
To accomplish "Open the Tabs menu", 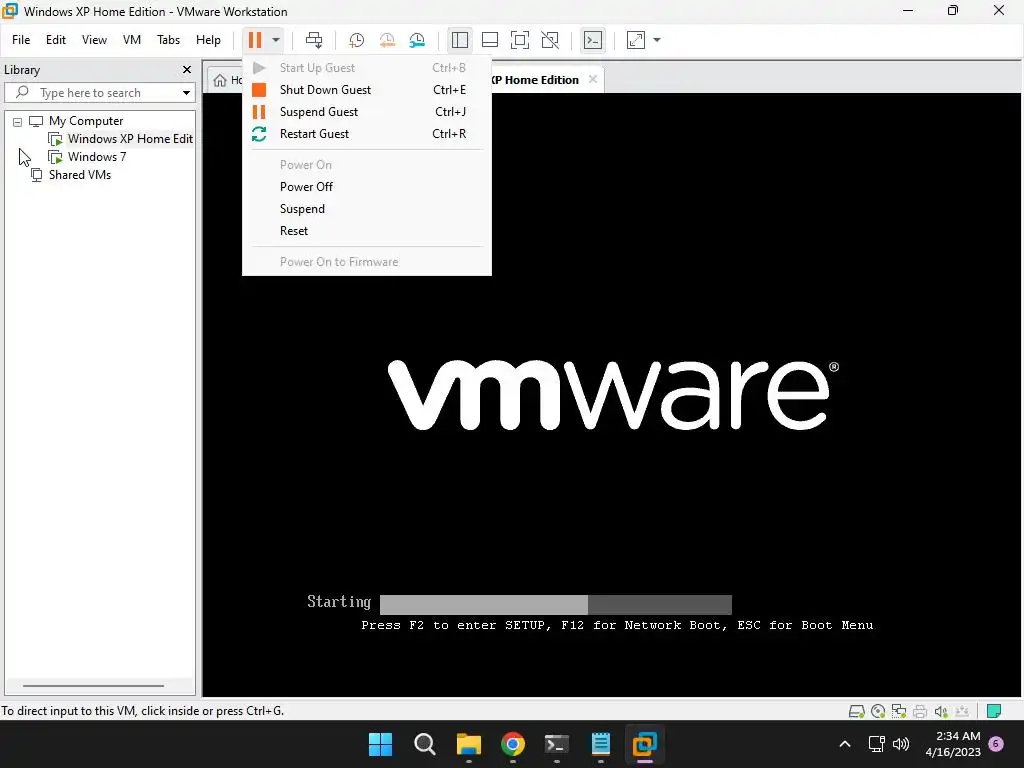I will pyautogui.click(x=168, y=40).
